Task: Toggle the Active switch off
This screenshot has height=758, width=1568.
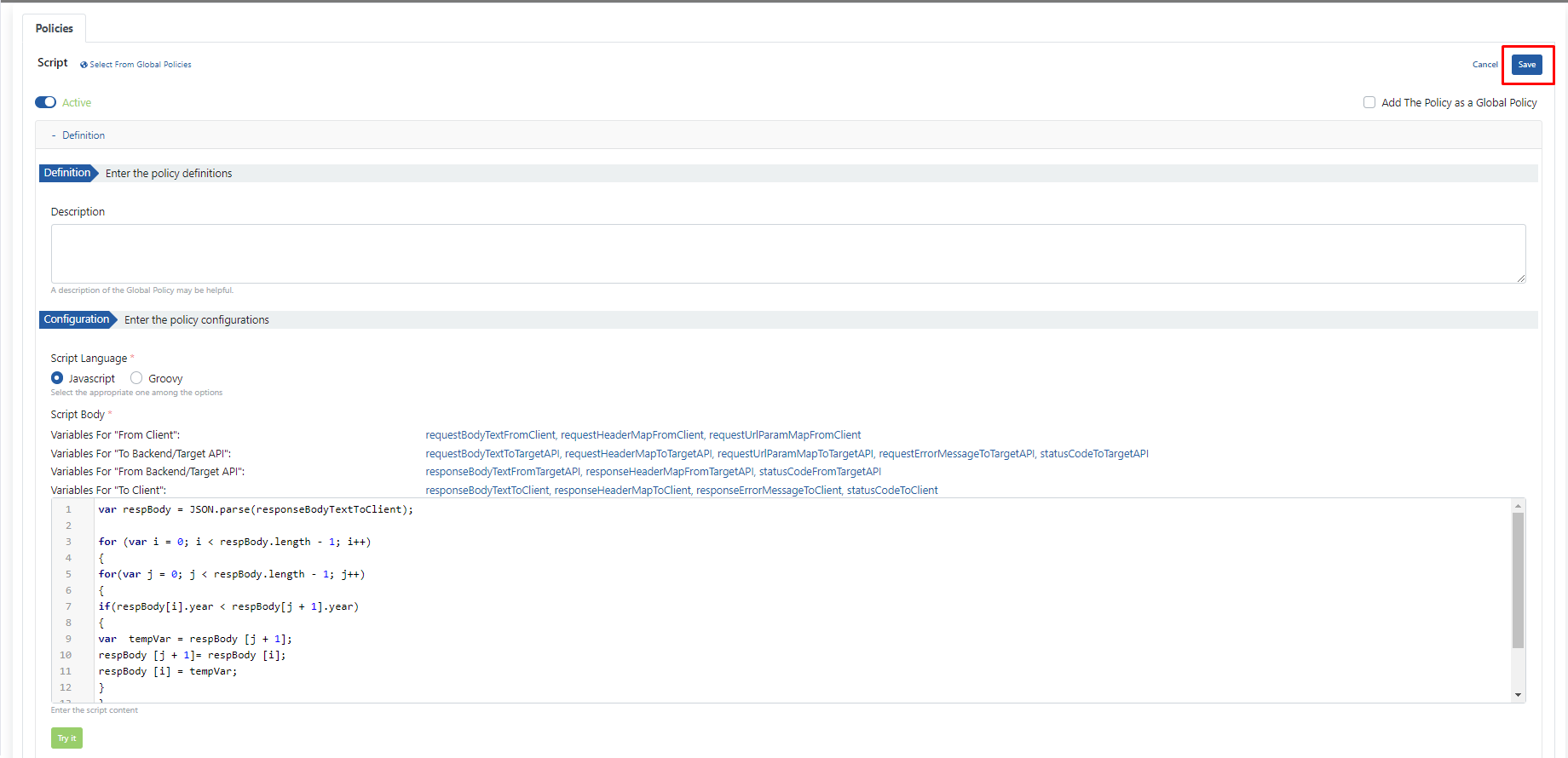Action: point(45,102)
